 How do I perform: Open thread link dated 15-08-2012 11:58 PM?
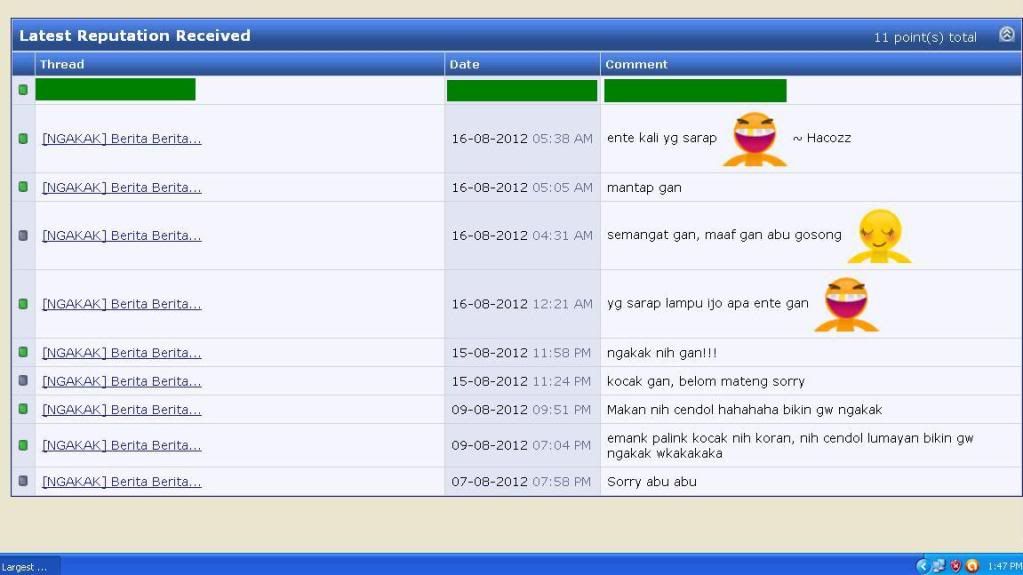pos(121,352)
